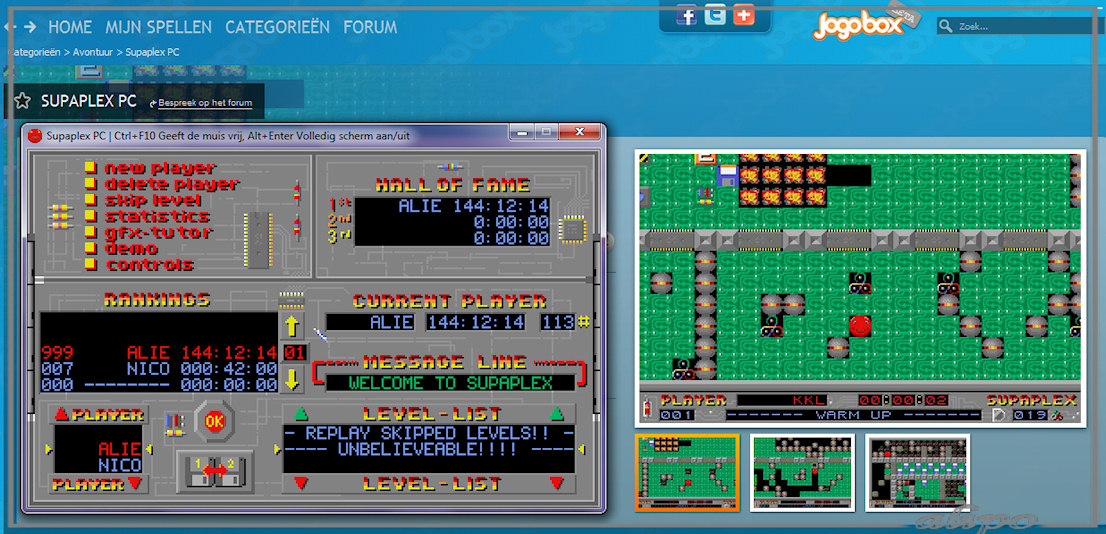Image resolution: width=1106 pixels, height=534 pixels.
Task: Open the FORUM menu
Action: coord(370,28)
